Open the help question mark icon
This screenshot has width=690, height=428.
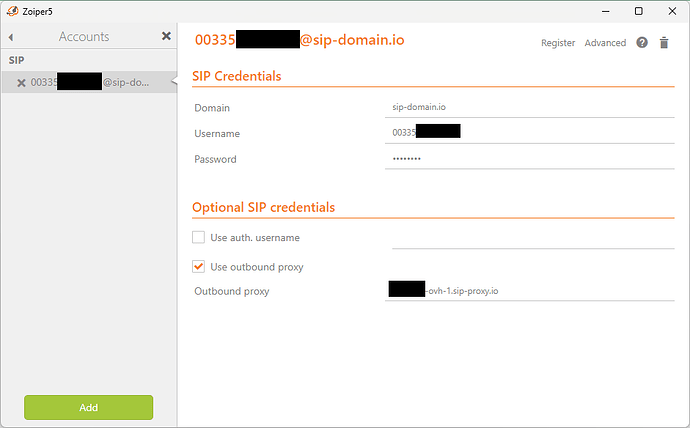[x=642, y=43]
